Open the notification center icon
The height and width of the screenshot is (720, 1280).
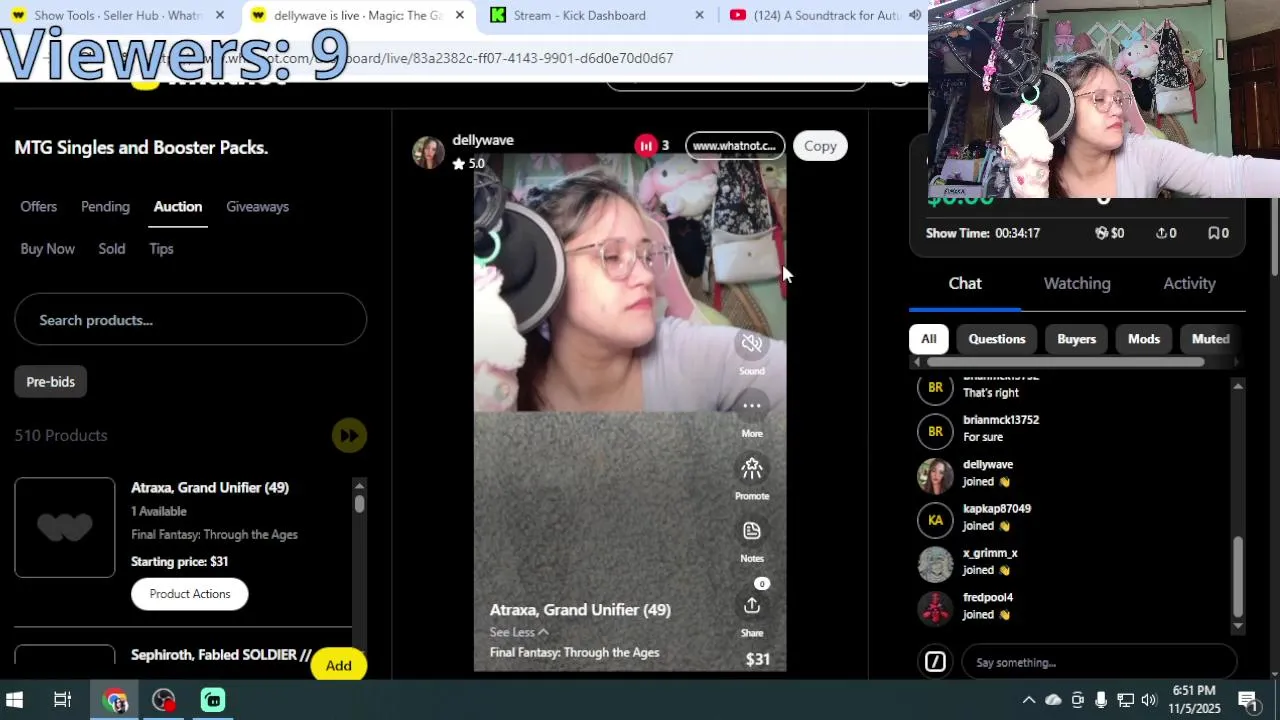click(x=1247, y=700)
